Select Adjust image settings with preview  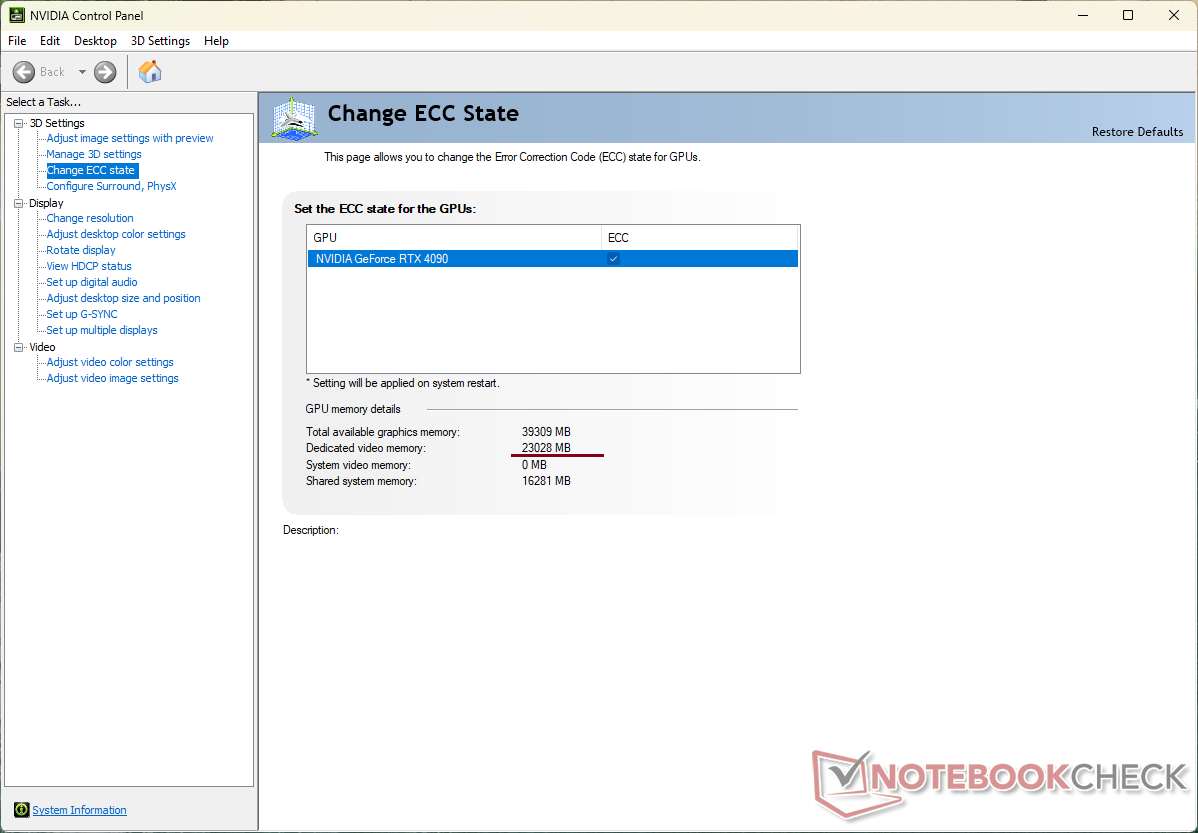click(x=130, y=138)
